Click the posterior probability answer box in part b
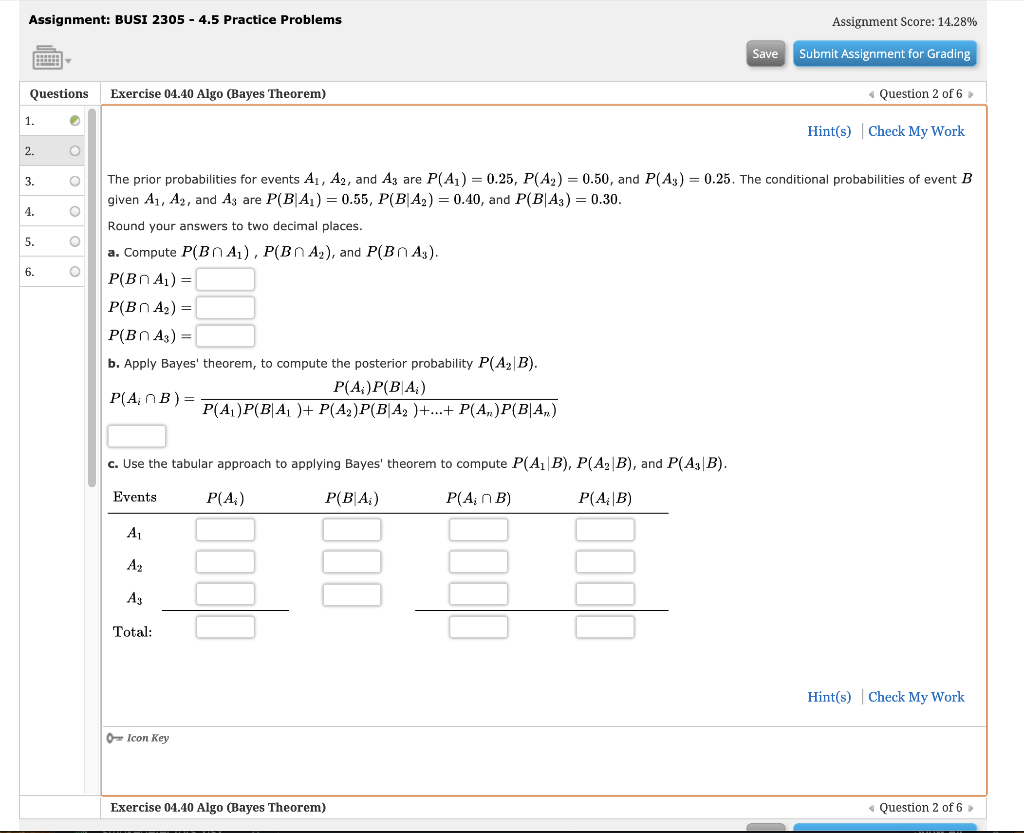This screenshot has width=1024, height=833. pyautogui.click(x=136, y=435)
